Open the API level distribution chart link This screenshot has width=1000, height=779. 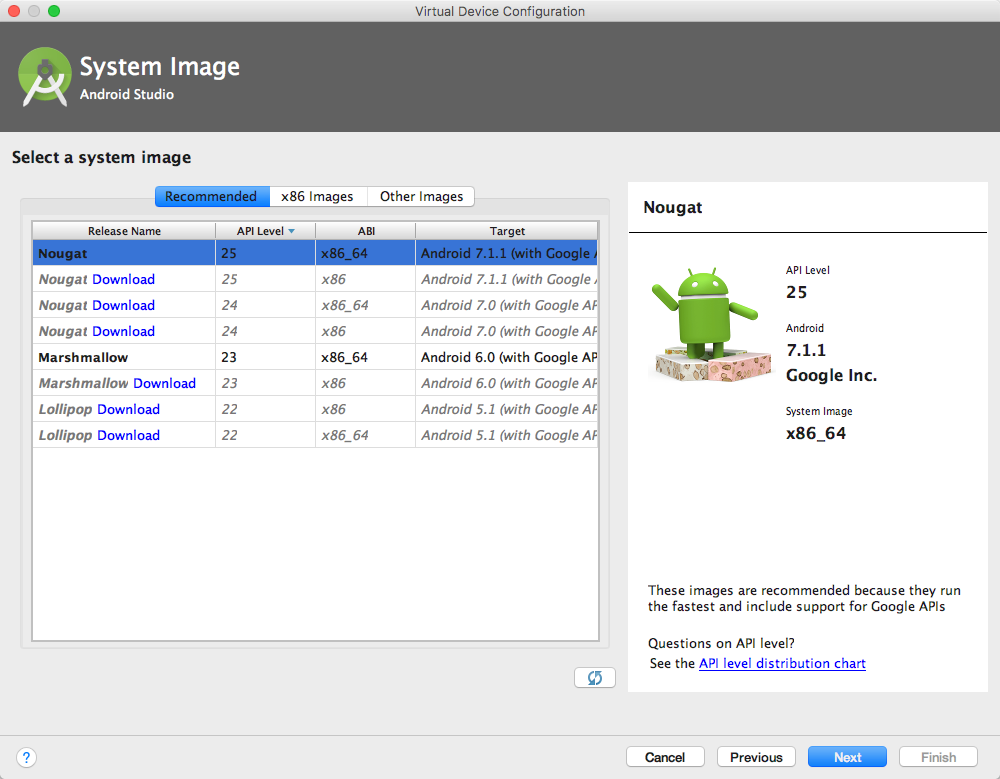(x=782, y=664)
